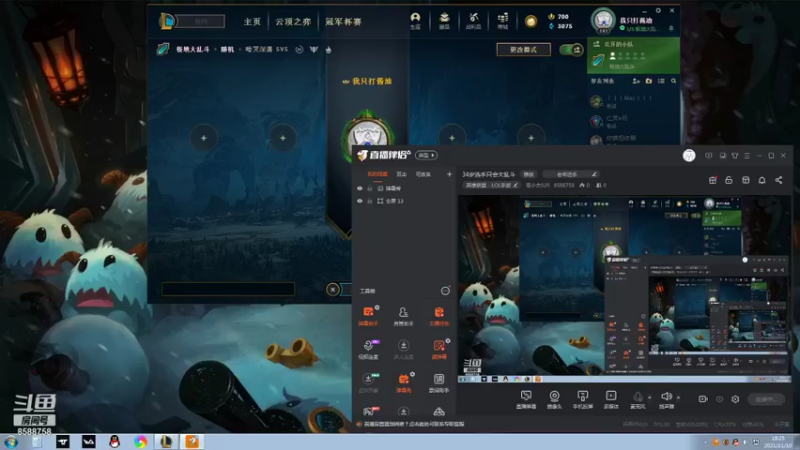Image resolution: width=800 pixels, height=450 pixels.
Task: Click the chat input field in League lobby
Action: (x=228, y=289)
